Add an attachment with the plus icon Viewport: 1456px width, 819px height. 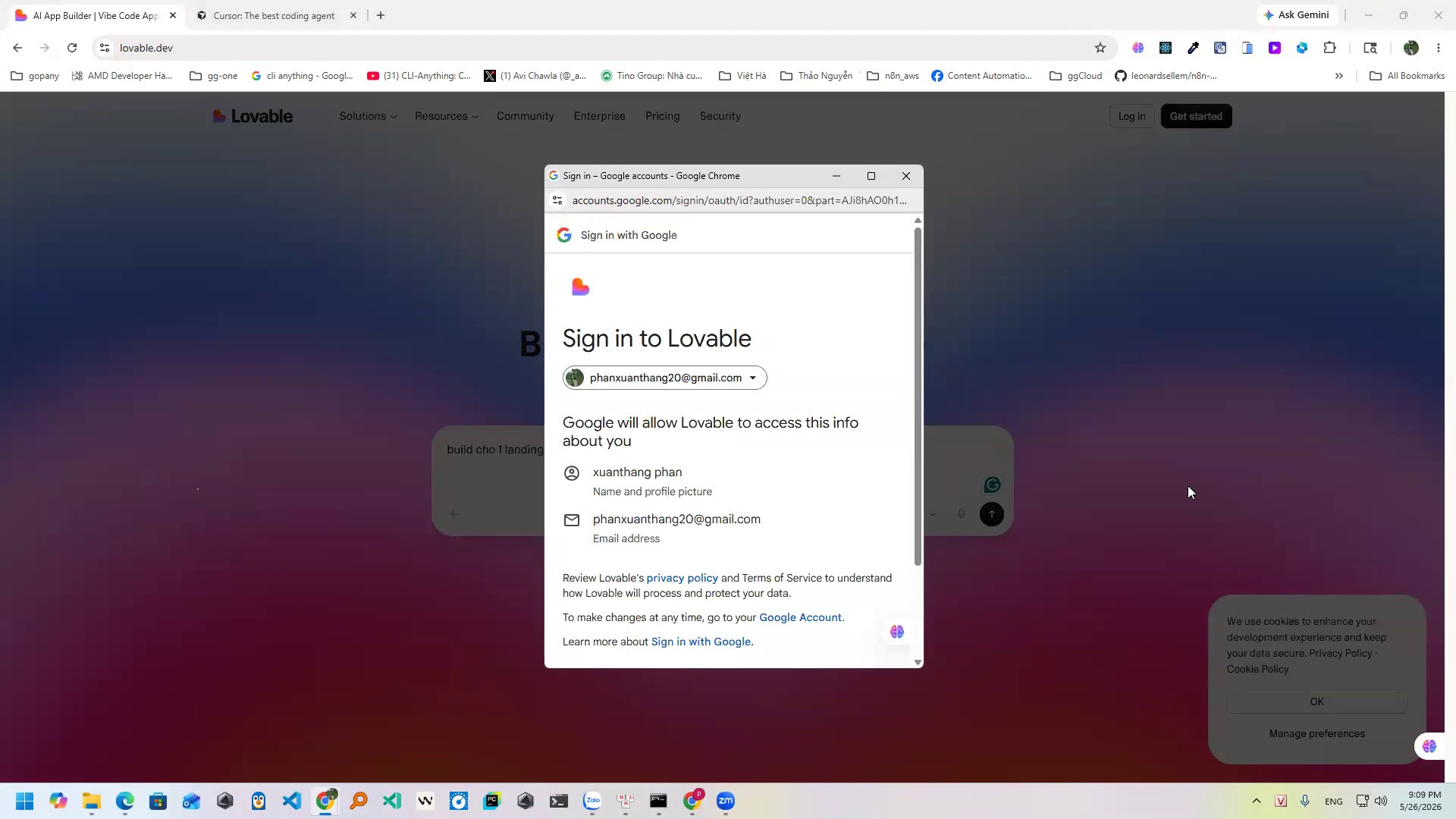click(x=453, y=514)
